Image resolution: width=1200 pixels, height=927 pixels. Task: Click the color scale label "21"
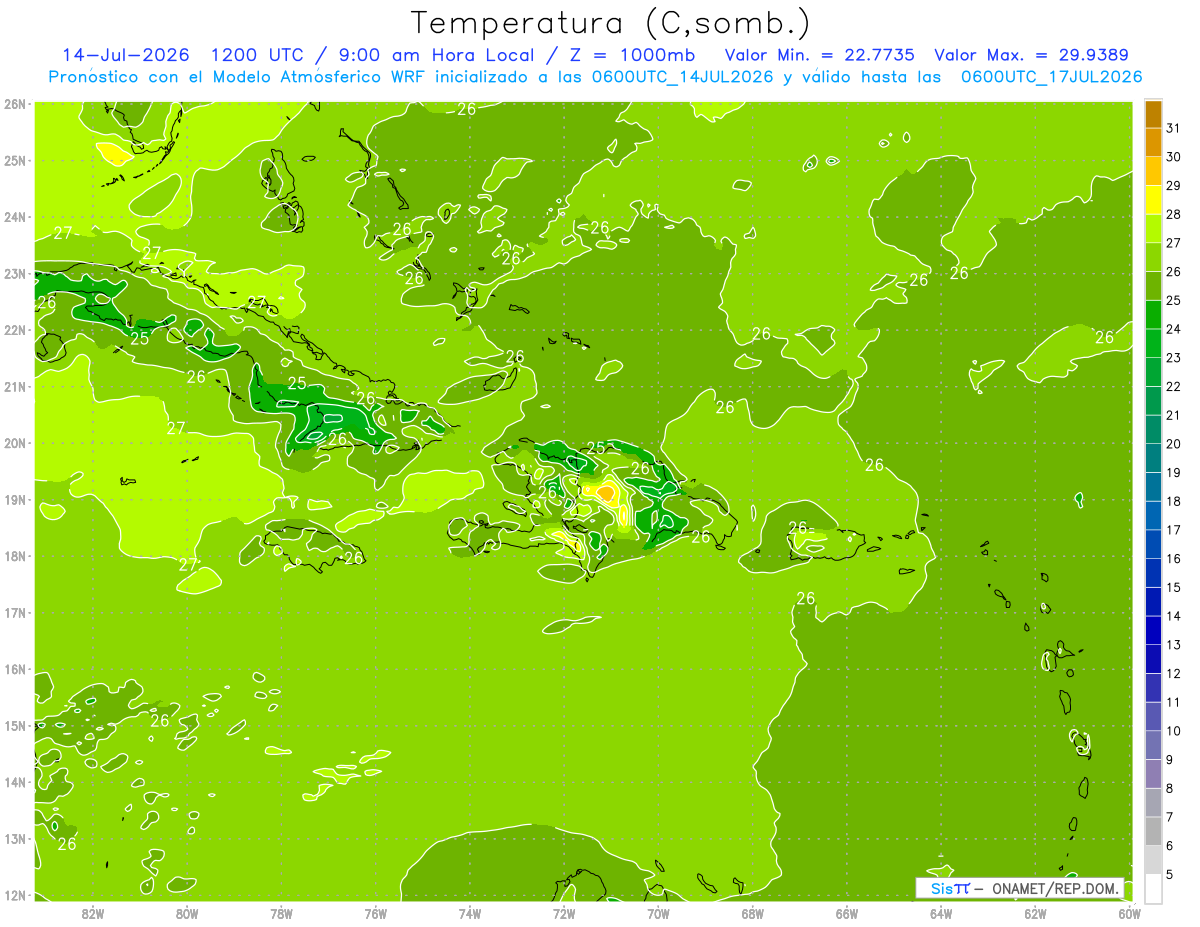1174,415
